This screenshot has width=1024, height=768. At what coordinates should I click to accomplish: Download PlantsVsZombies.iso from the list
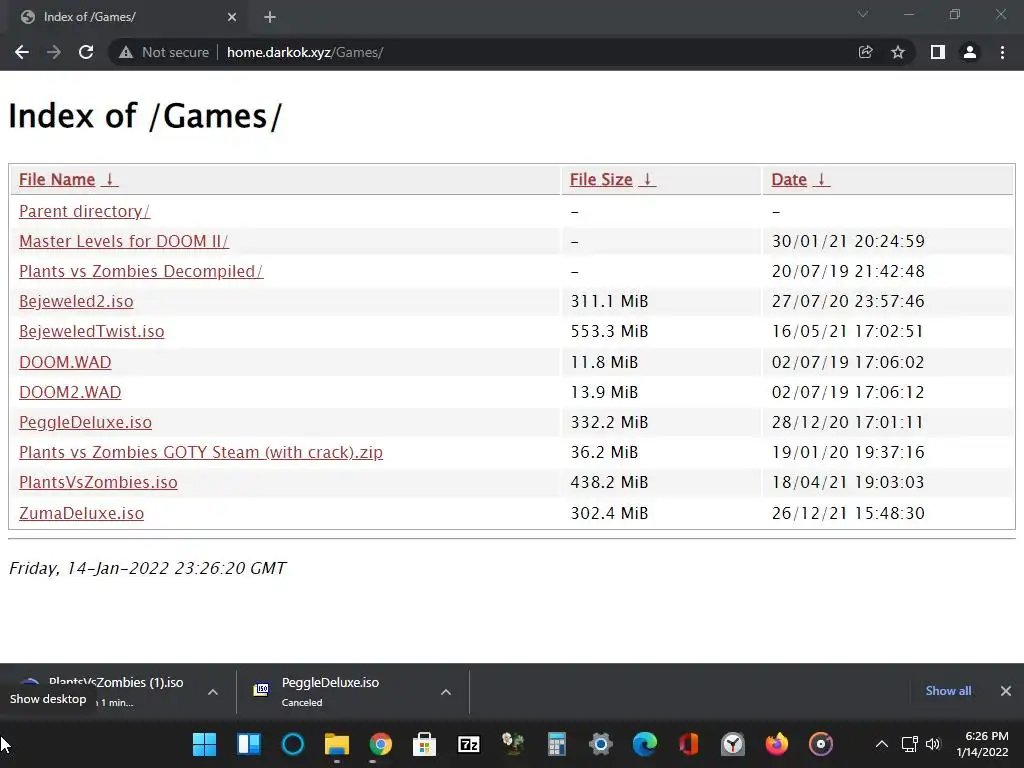[x=98, y=482]
